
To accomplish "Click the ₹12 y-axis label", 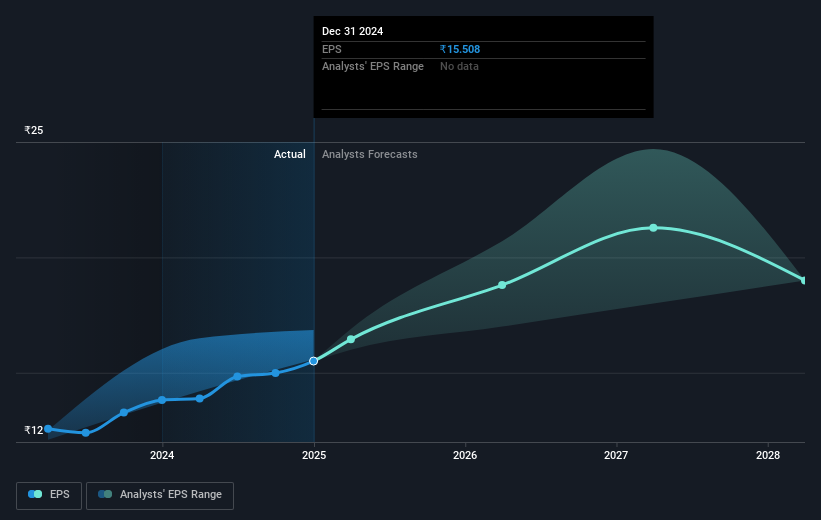I will click(x=34, y=430).
